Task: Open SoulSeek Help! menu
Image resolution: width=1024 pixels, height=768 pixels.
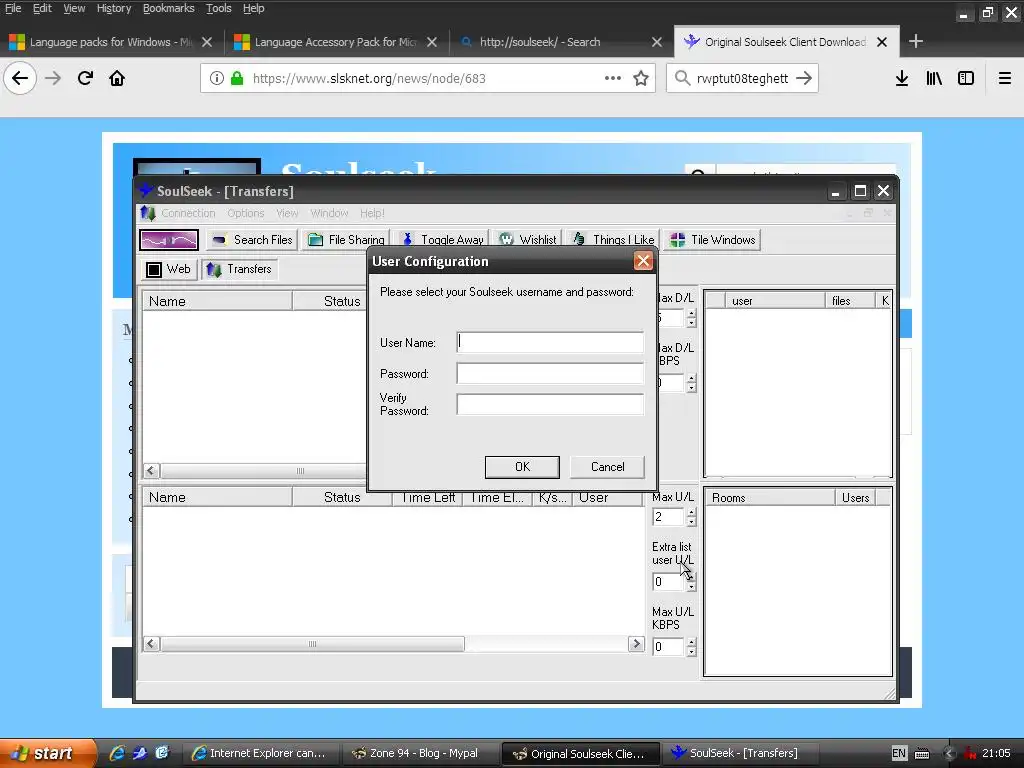Action: pyautogui.click(x=372, y=213)
